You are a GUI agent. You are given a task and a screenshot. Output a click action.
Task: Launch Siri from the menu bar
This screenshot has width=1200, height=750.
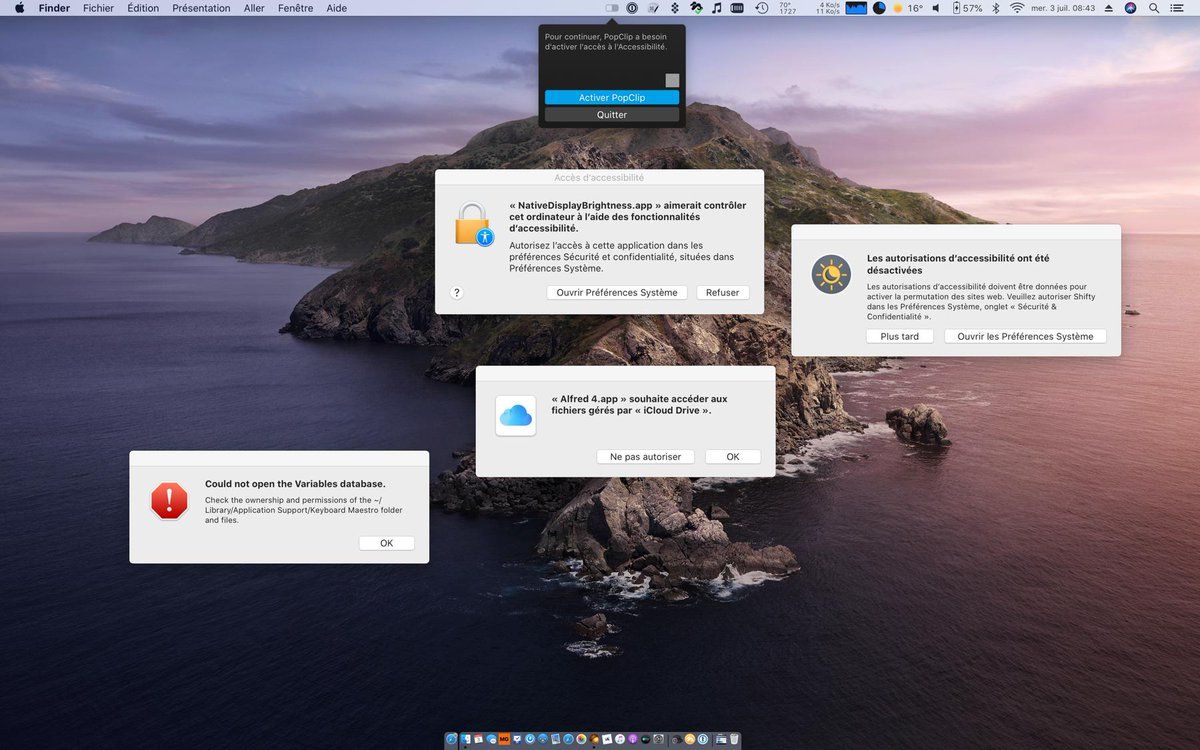click(1130, 8)
